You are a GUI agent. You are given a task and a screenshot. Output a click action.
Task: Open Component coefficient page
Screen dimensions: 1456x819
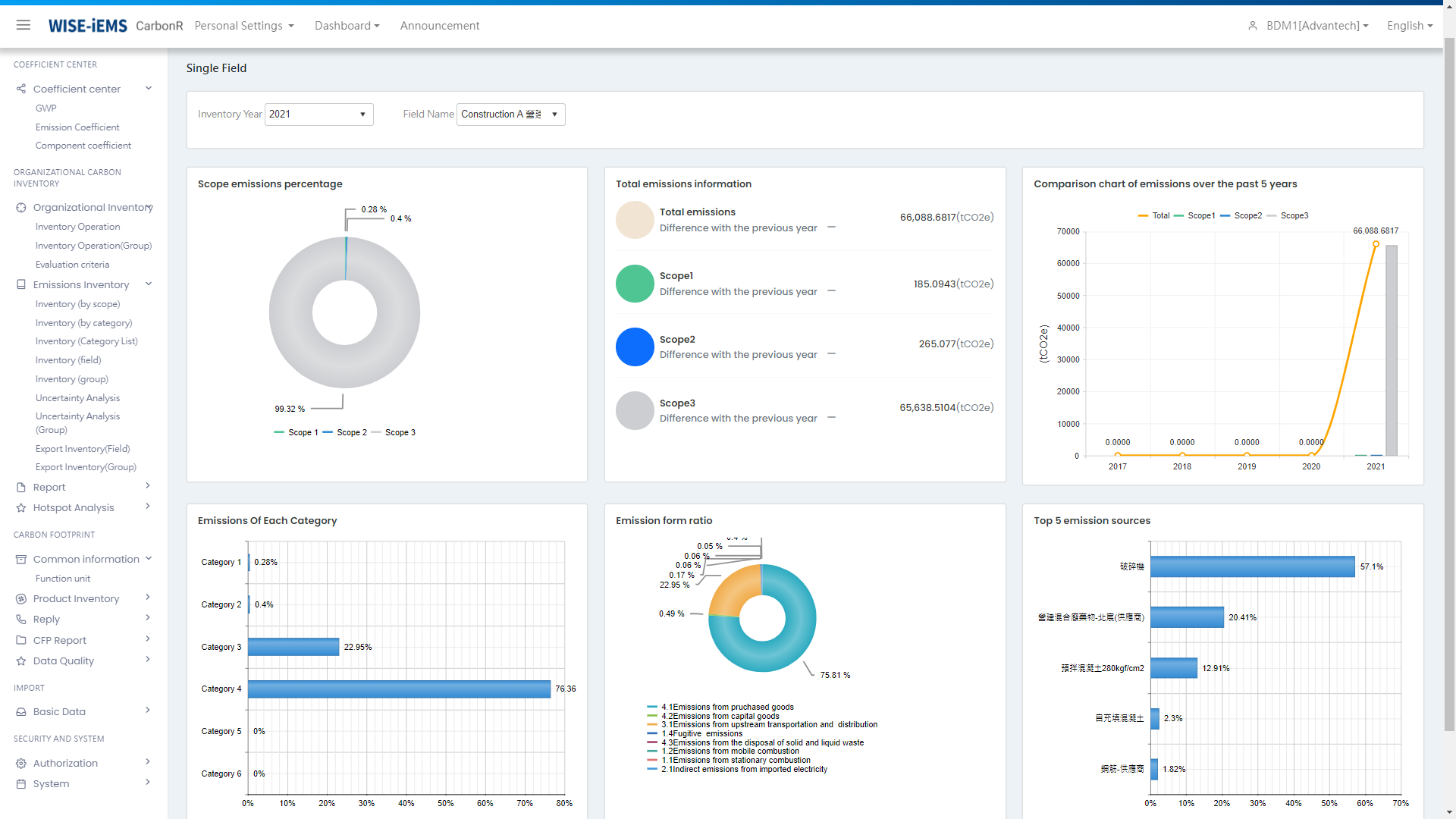pyautogui.click(x=83, y=146)
